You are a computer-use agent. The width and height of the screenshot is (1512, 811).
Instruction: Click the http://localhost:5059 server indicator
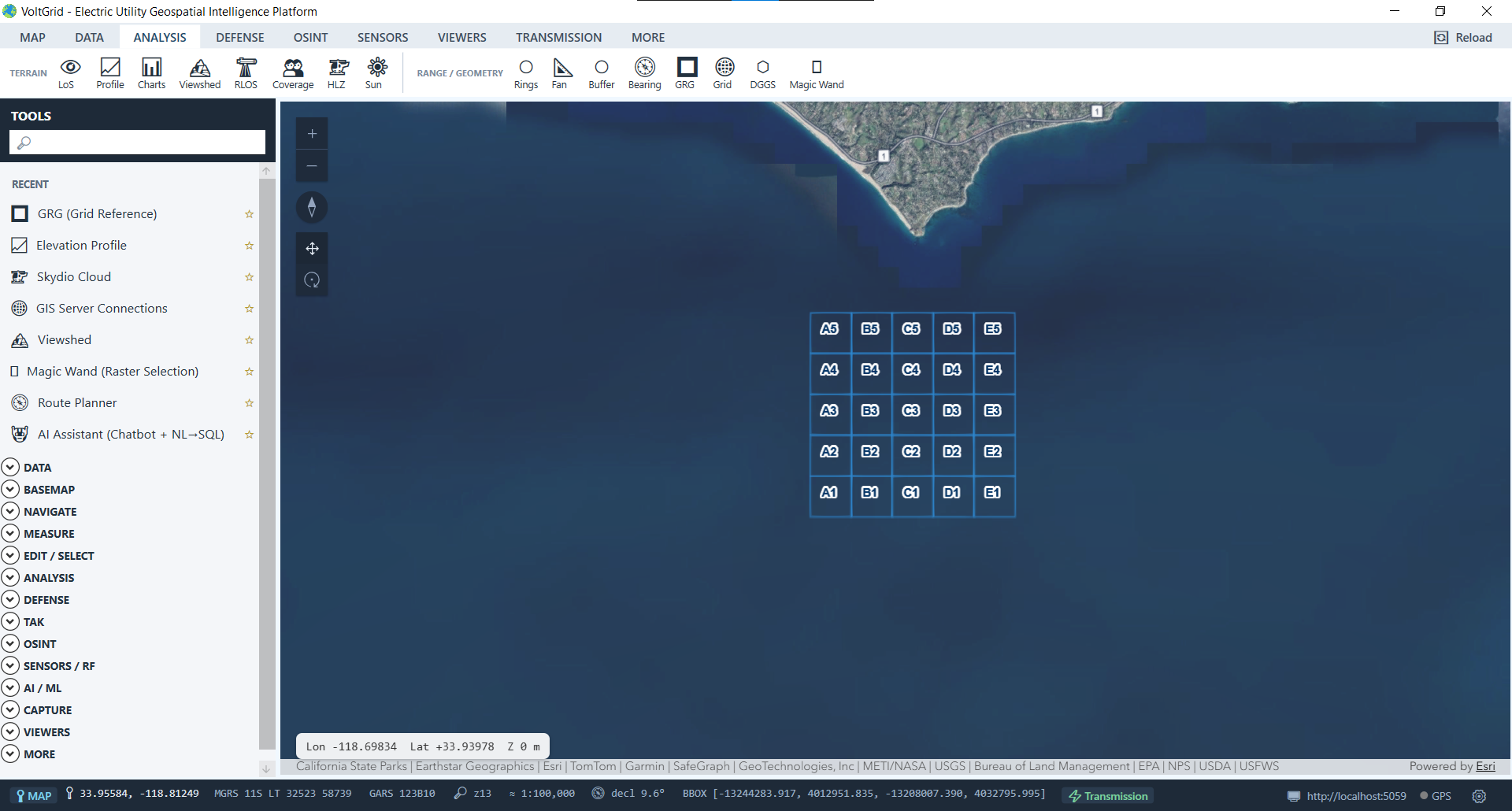click(x=1347, y=796)
